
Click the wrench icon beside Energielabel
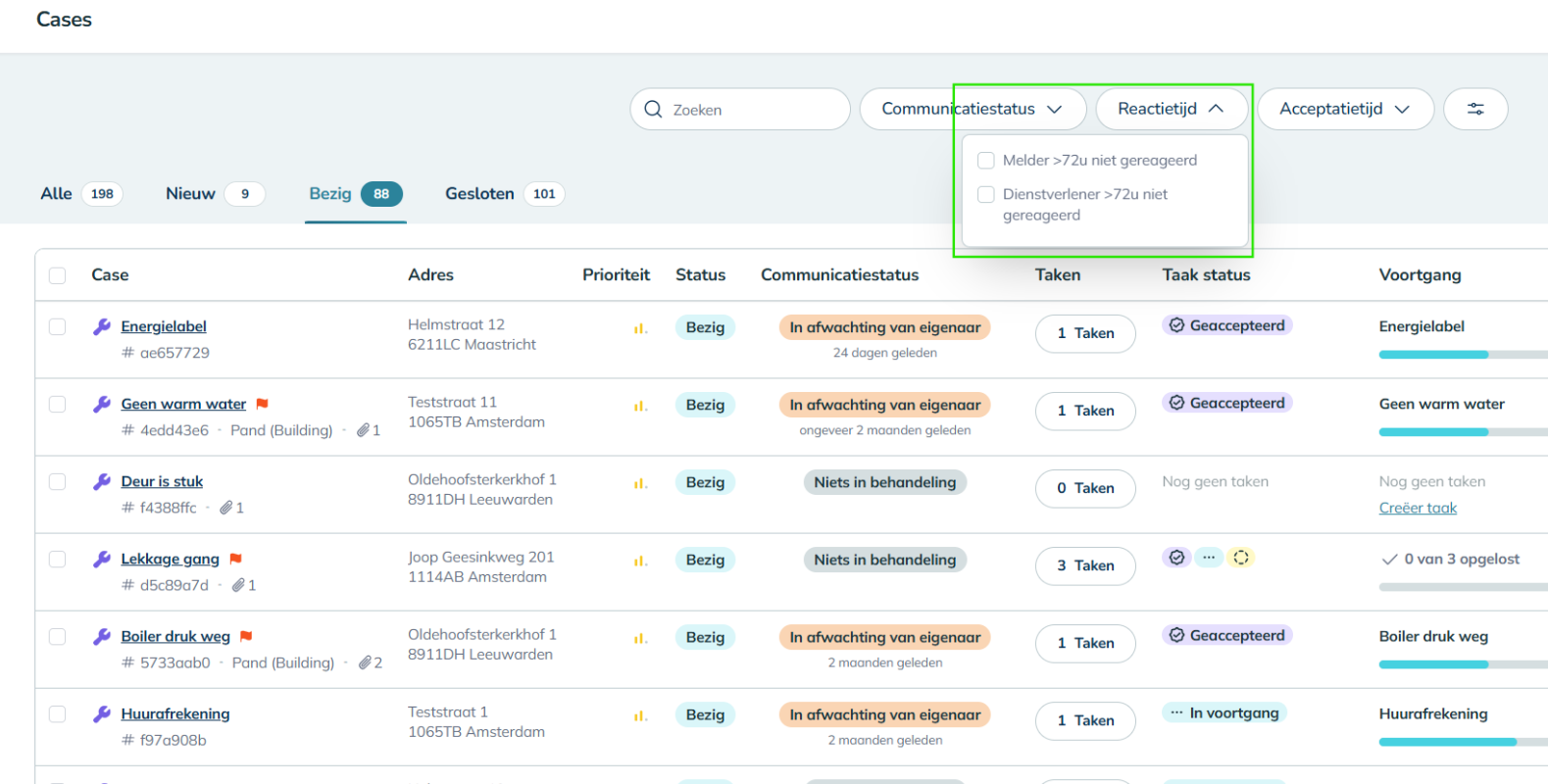101,326
